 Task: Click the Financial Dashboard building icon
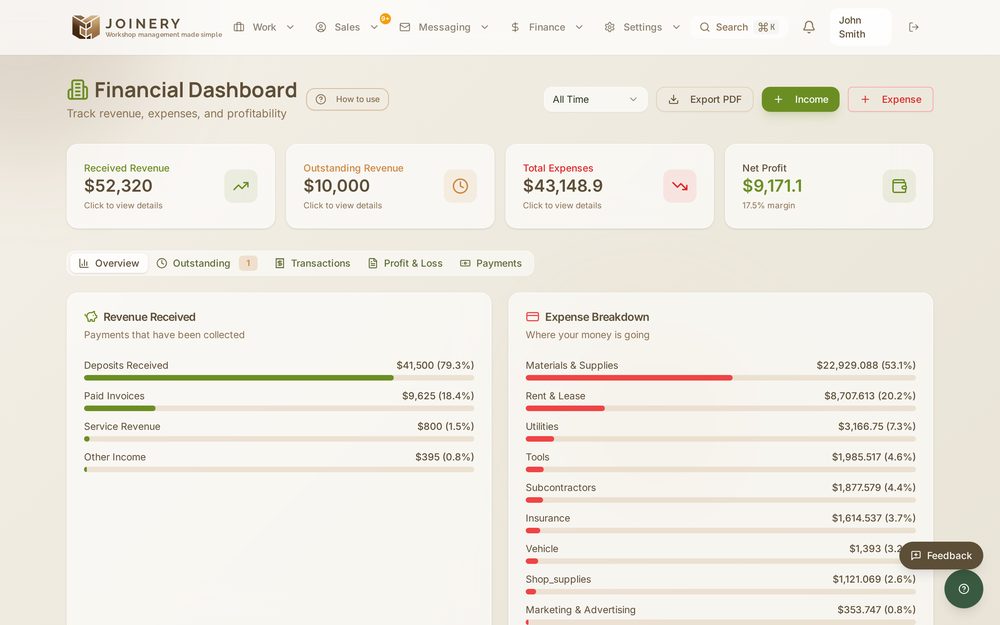pos(78,90)
